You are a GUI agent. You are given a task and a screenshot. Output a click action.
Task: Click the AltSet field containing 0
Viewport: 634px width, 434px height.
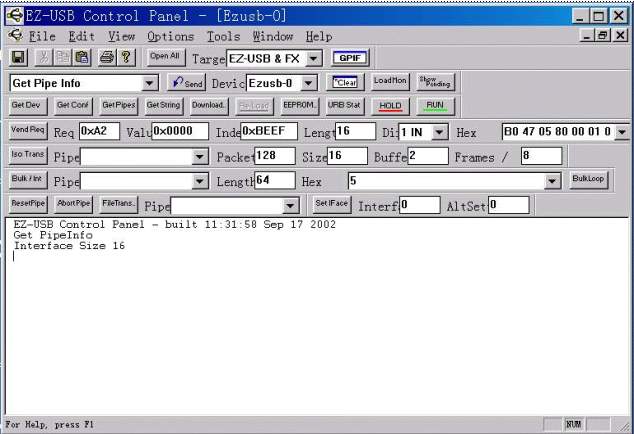[x=509, y=205]
